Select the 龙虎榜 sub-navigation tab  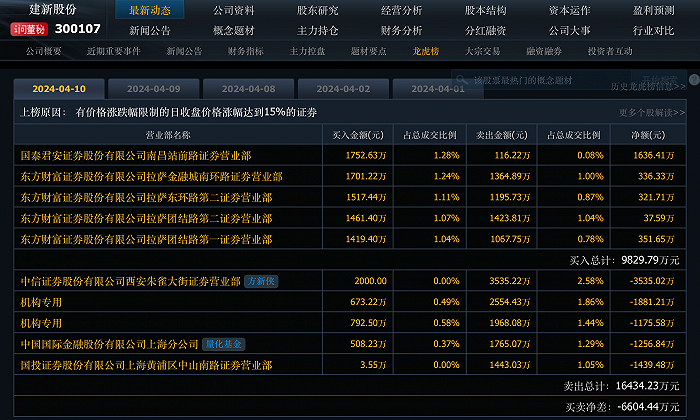tap(425, 51)
